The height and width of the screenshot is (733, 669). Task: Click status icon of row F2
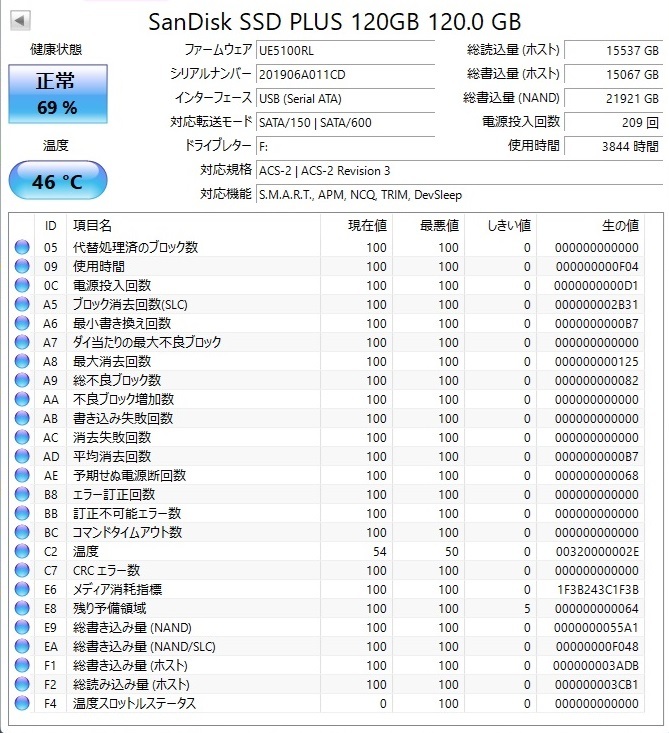(x=22, y=684)
